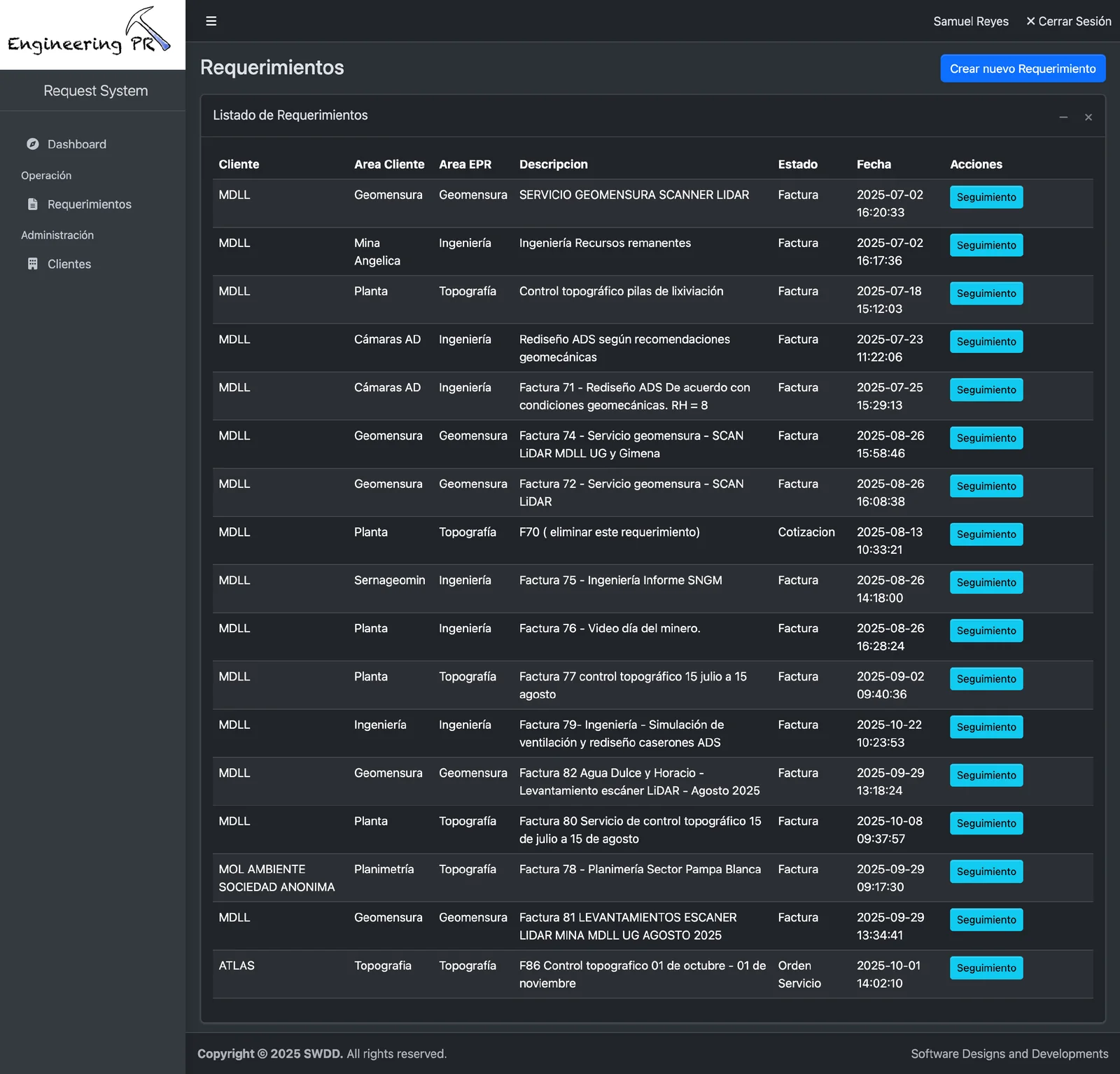Open Seguimiento for Factura 72 row
This screenshot has width=1120, height=1074.
[x=986, y=486]
